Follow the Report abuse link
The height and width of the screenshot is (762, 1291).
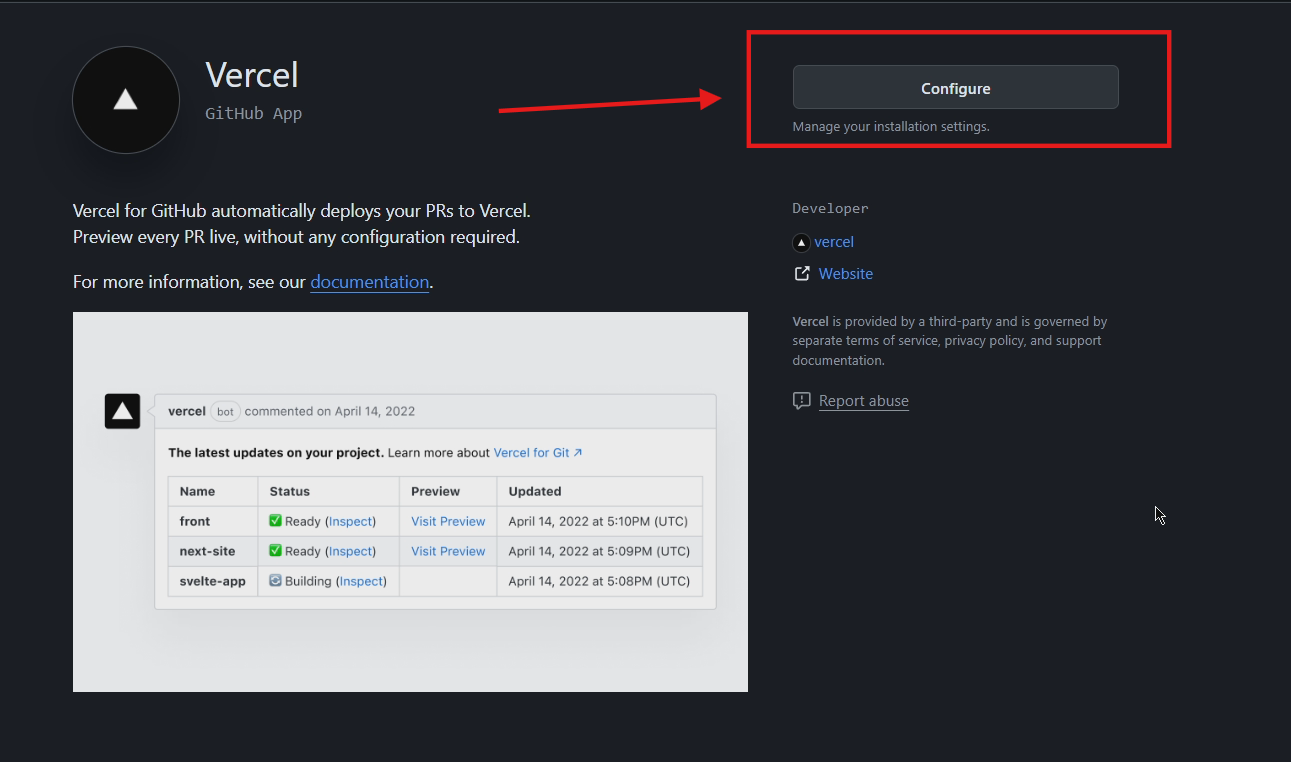[x=864, y=401]
